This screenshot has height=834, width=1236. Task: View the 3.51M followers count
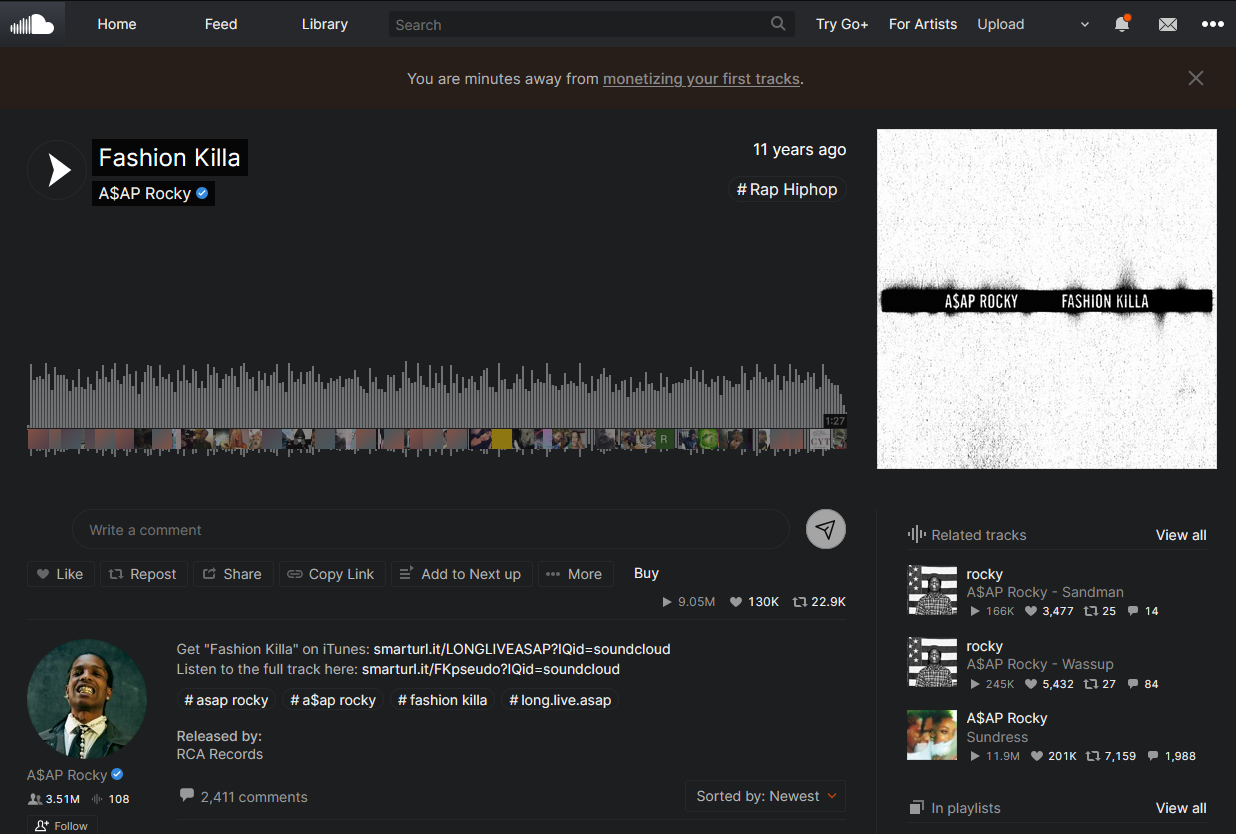[54, 799]
